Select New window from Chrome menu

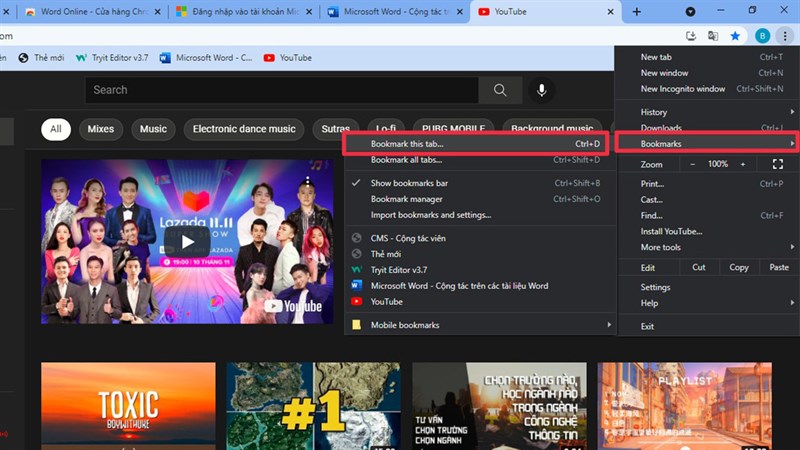pos(708,73)
